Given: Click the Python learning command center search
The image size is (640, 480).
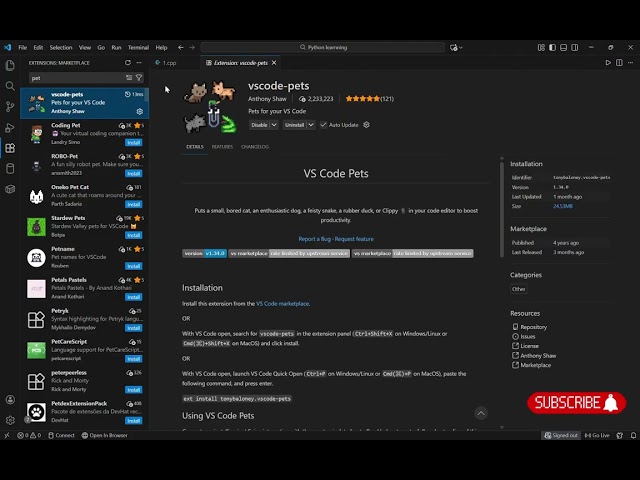Looking at the screenshot, I should pyautogui.click(x=323, y=47).
